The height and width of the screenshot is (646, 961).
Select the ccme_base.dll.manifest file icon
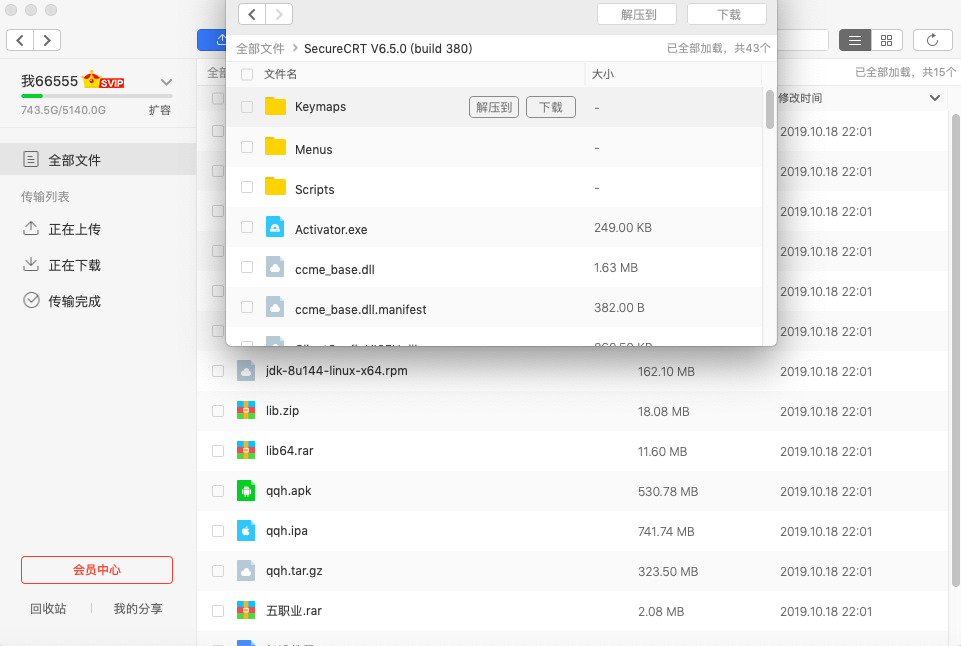coord(275,307)
